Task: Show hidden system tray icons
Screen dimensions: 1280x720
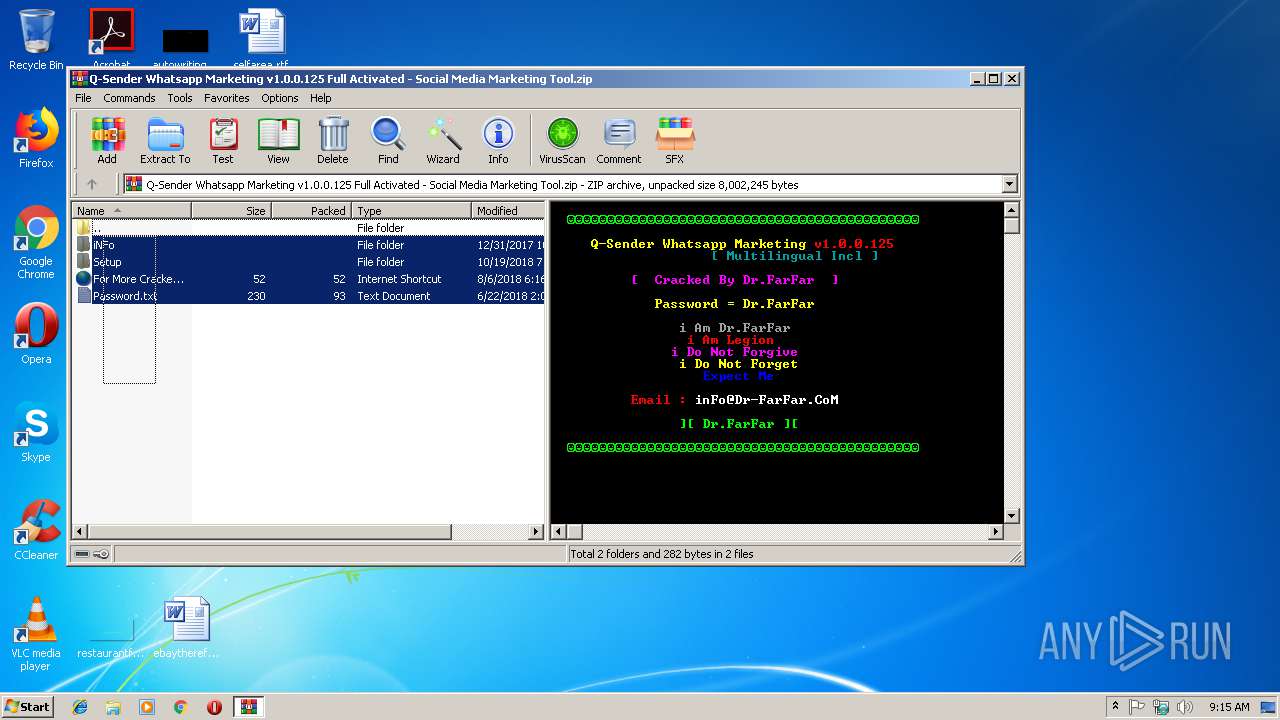Action: (x=1116, y=707)
